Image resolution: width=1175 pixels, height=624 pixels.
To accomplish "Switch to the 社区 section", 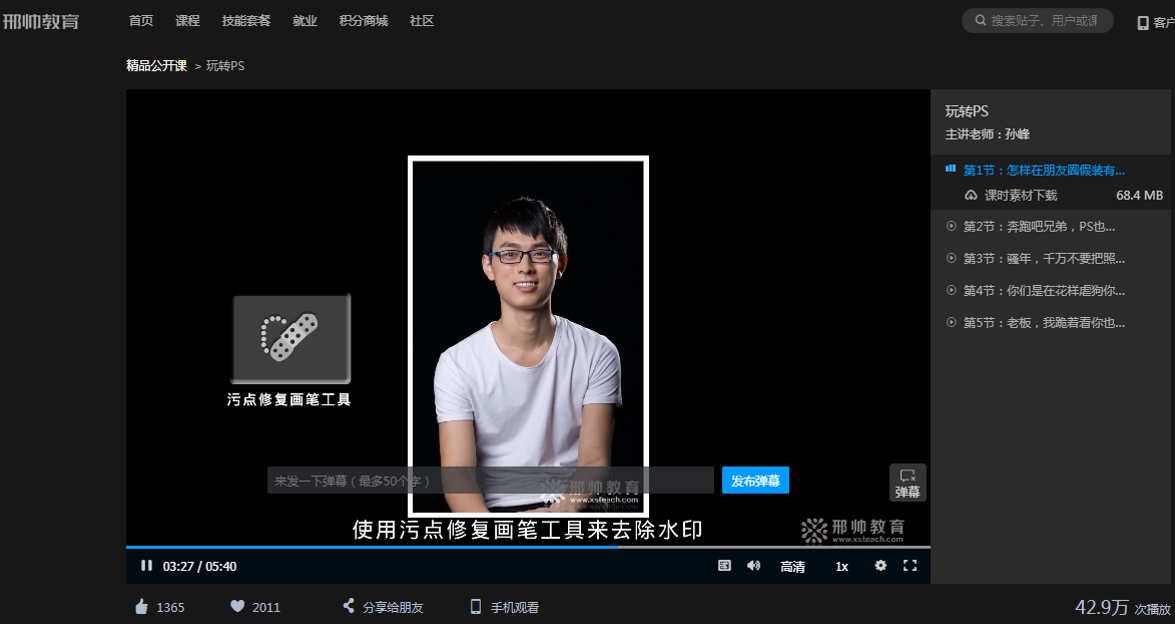I will click(x=421, y=20).
